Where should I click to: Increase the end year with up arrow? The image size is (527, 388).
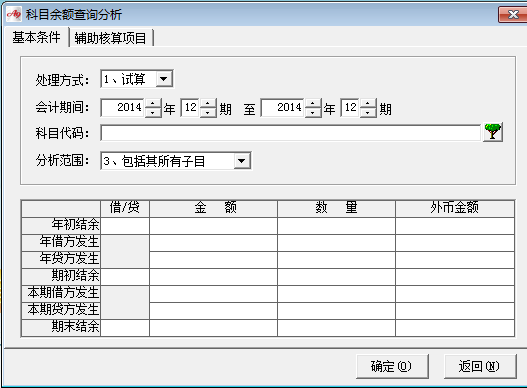(313, 103)
